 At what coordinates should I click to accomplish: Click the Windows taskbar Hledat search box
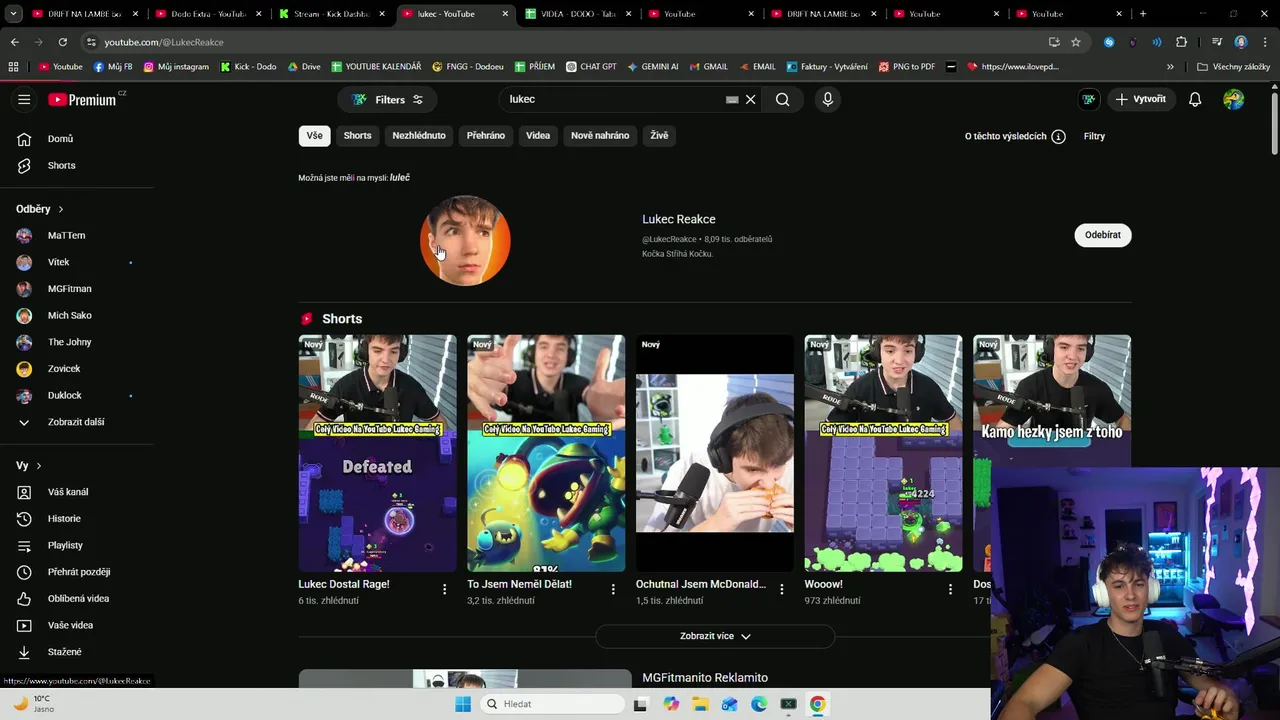point(552,704)
